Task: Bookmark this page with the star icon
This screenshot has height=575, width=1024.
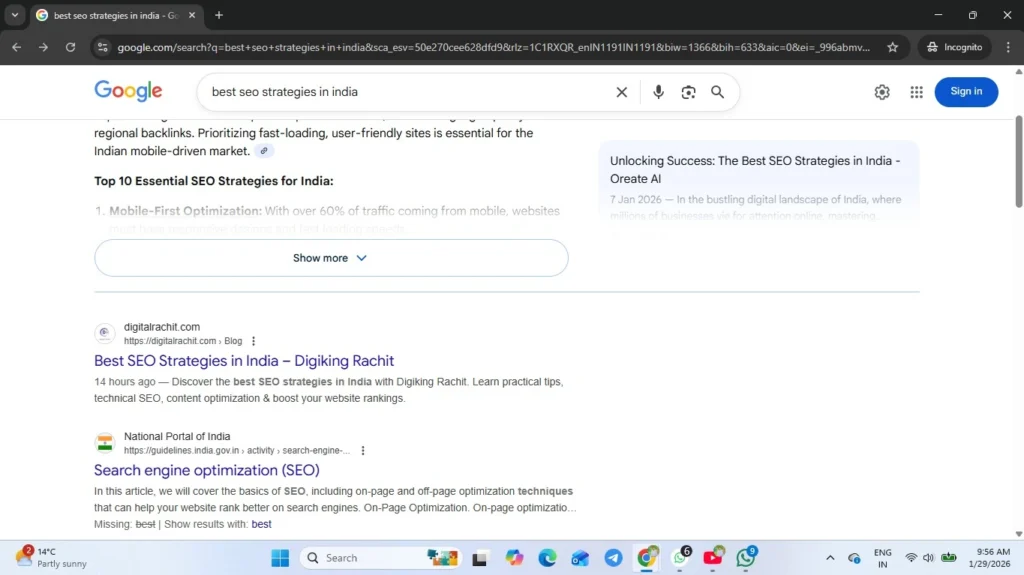Action: pos(892,47)
